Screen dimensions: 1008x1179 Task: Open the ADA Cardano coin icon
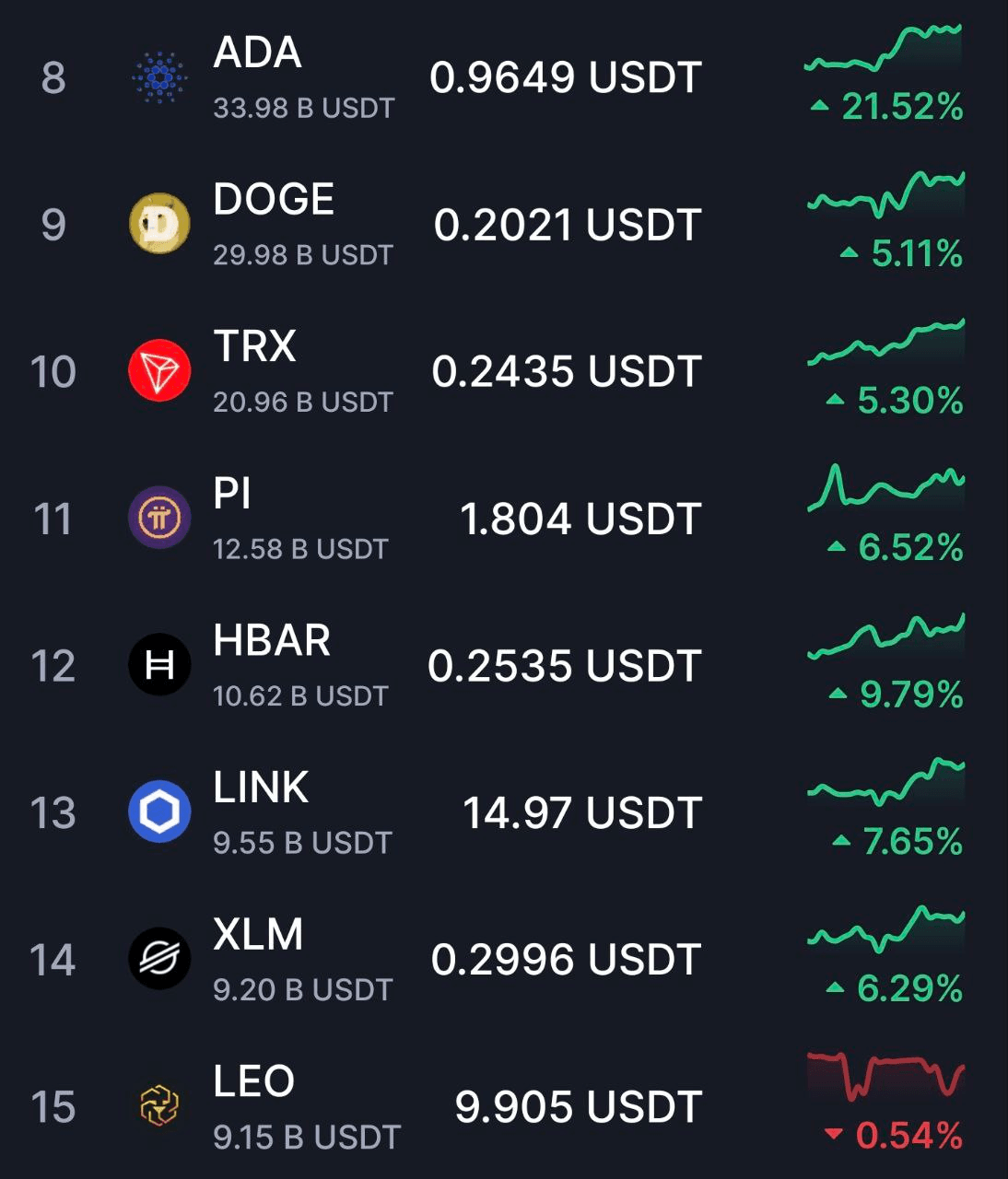coord(159,76)
